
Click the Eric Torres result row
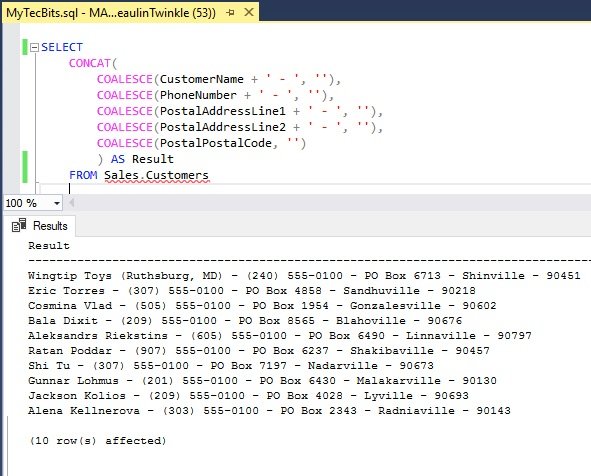coord(252,291)
